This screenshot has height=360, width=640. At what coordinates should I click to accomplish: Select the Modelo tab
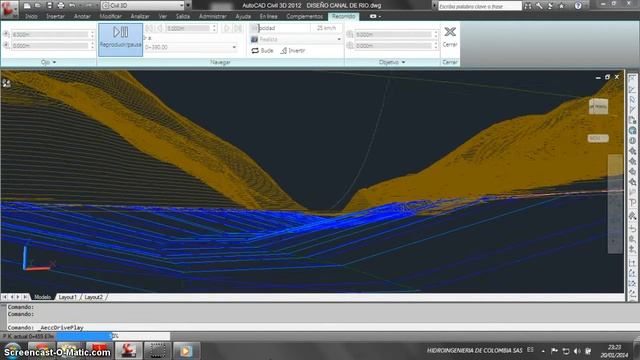pyautogui.click(x=42, y=297)
